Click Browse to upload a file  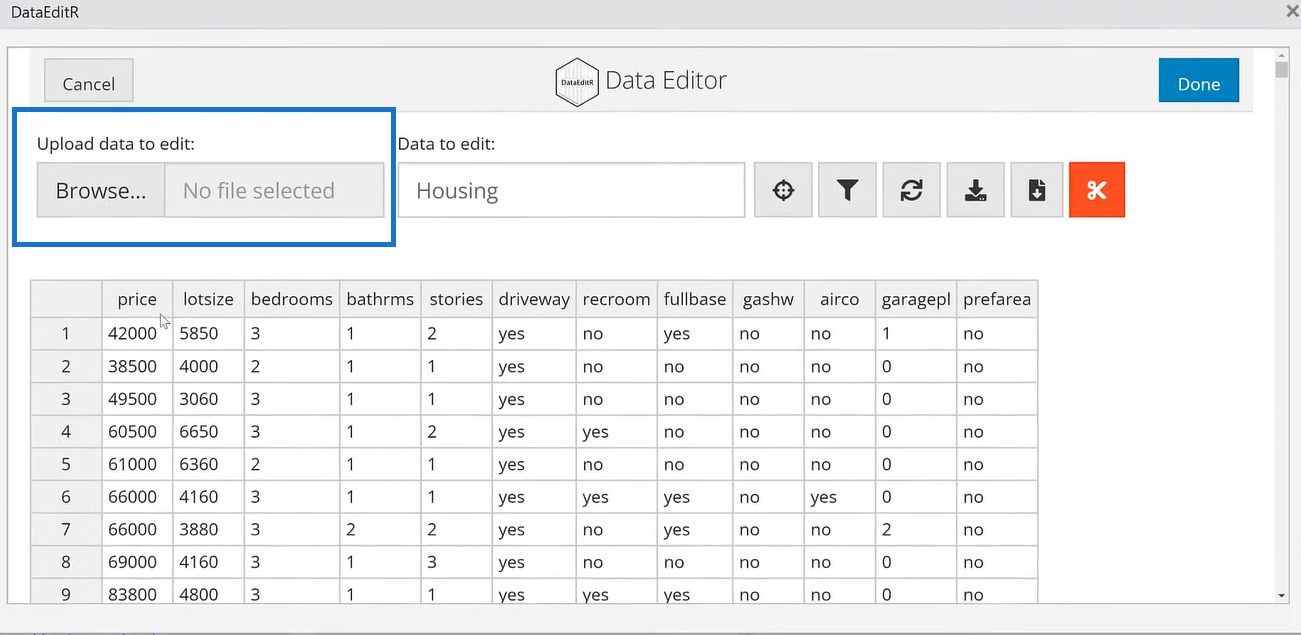(x=101, y=190)
